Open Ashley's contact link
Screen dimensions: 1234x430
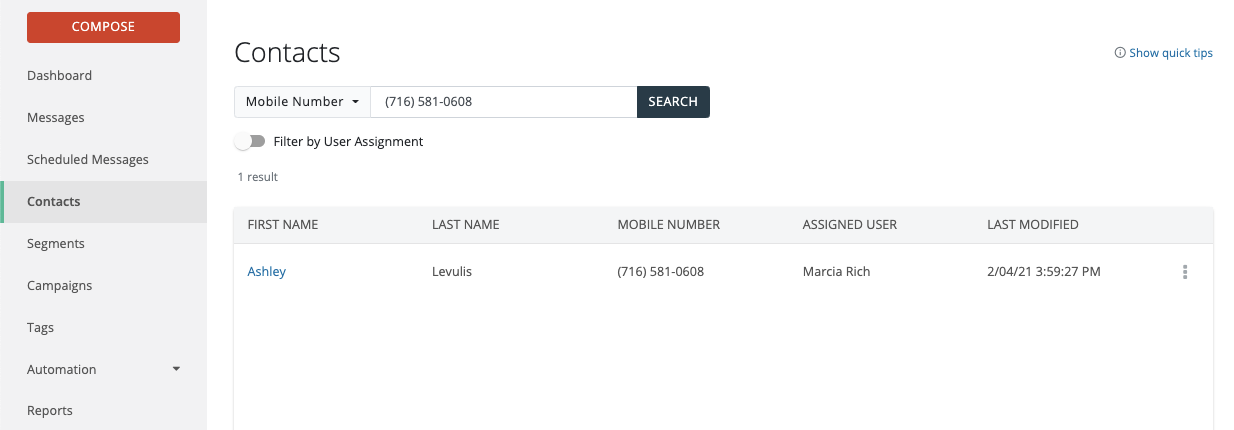(267, 272)
